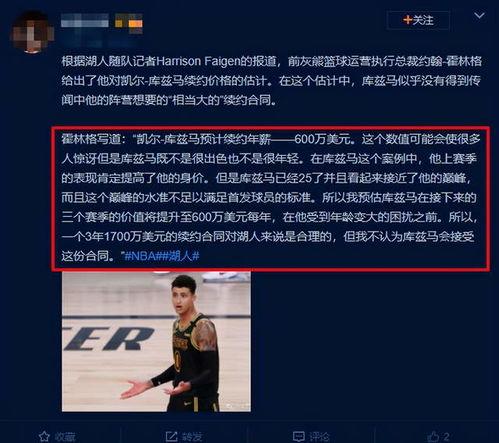The width and height of the screenshot is (499, 443).
Task: Expand the post options chevron
Action: click(479, 16)
